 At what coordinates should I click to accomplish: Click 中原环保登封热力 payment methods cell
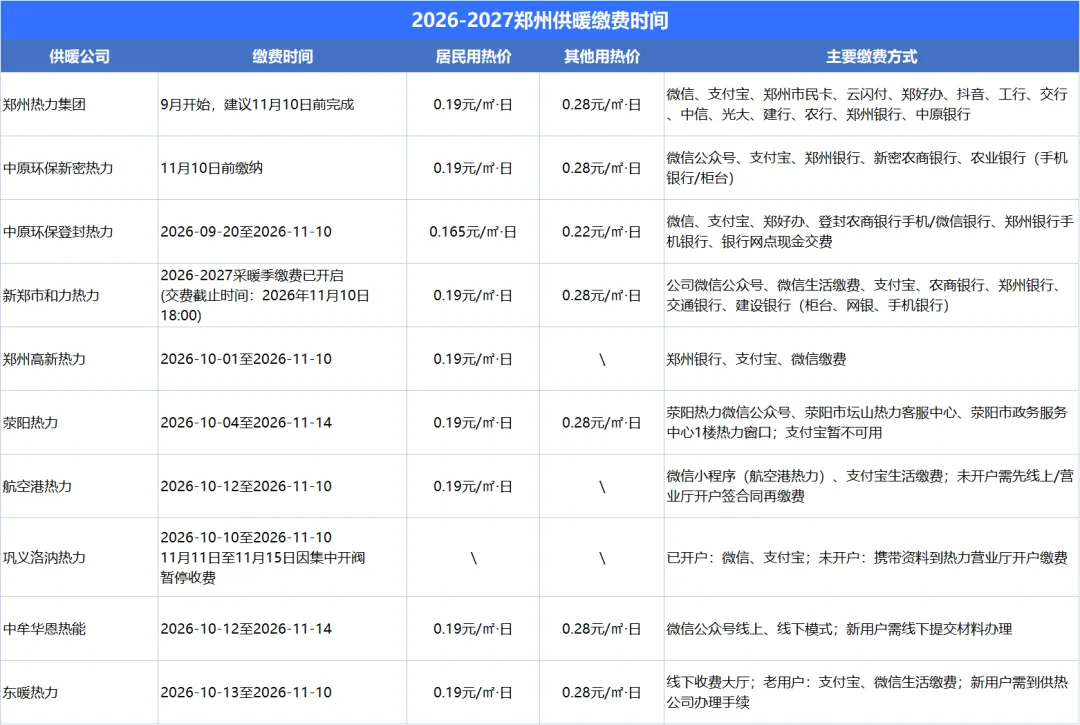(870, 232)
